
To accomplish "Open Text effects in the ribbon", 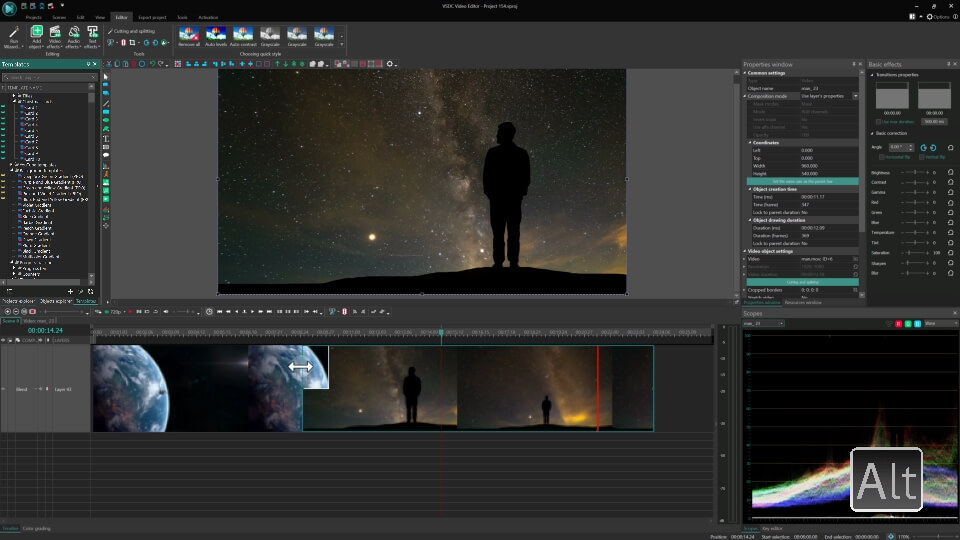I will click(x=92, y=37).
